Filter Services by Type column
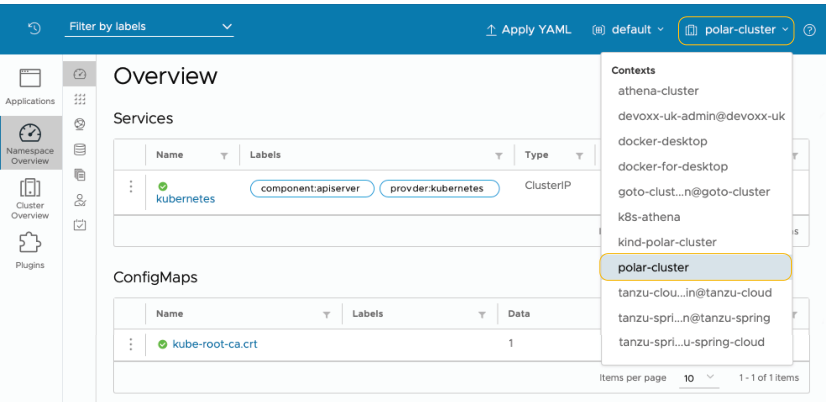Viewport: 830px width, 406px height. click(580, 156)
